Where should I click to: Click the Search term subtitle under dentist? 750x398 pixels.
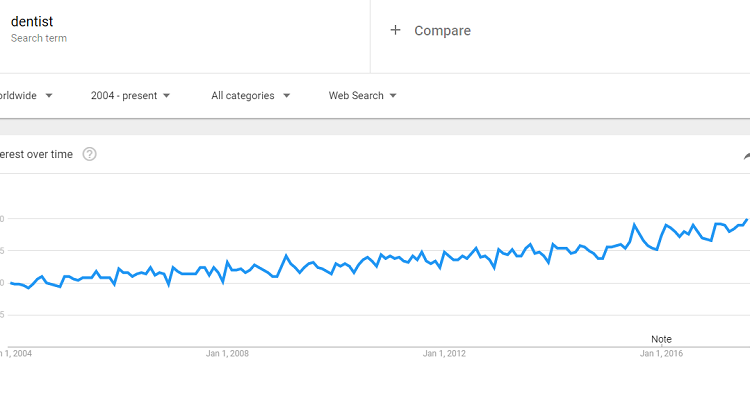pyautogui.click(x=39, y=38)
